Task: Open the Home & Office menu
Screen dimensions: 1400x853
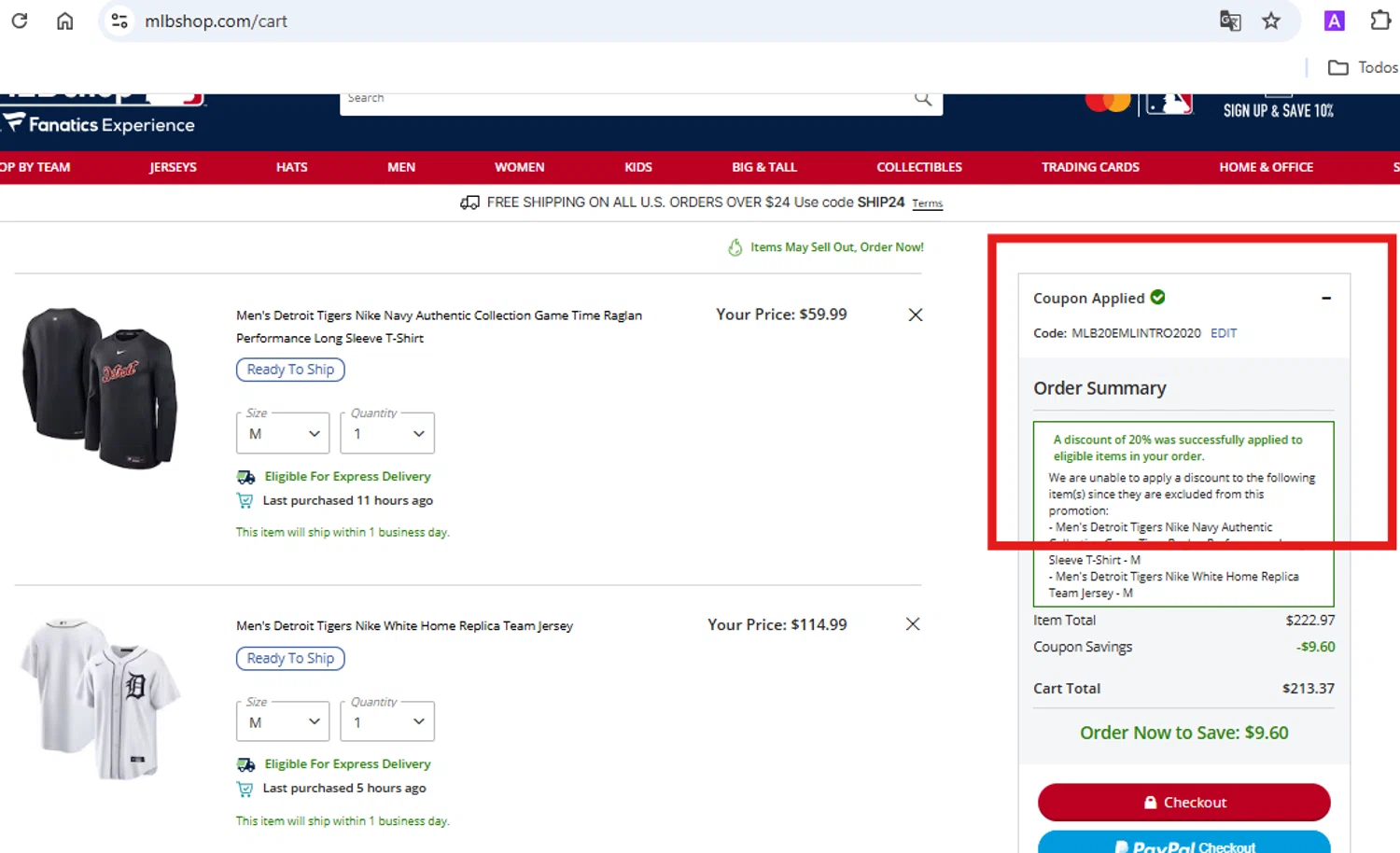Action: click(x=1266, y=167)
